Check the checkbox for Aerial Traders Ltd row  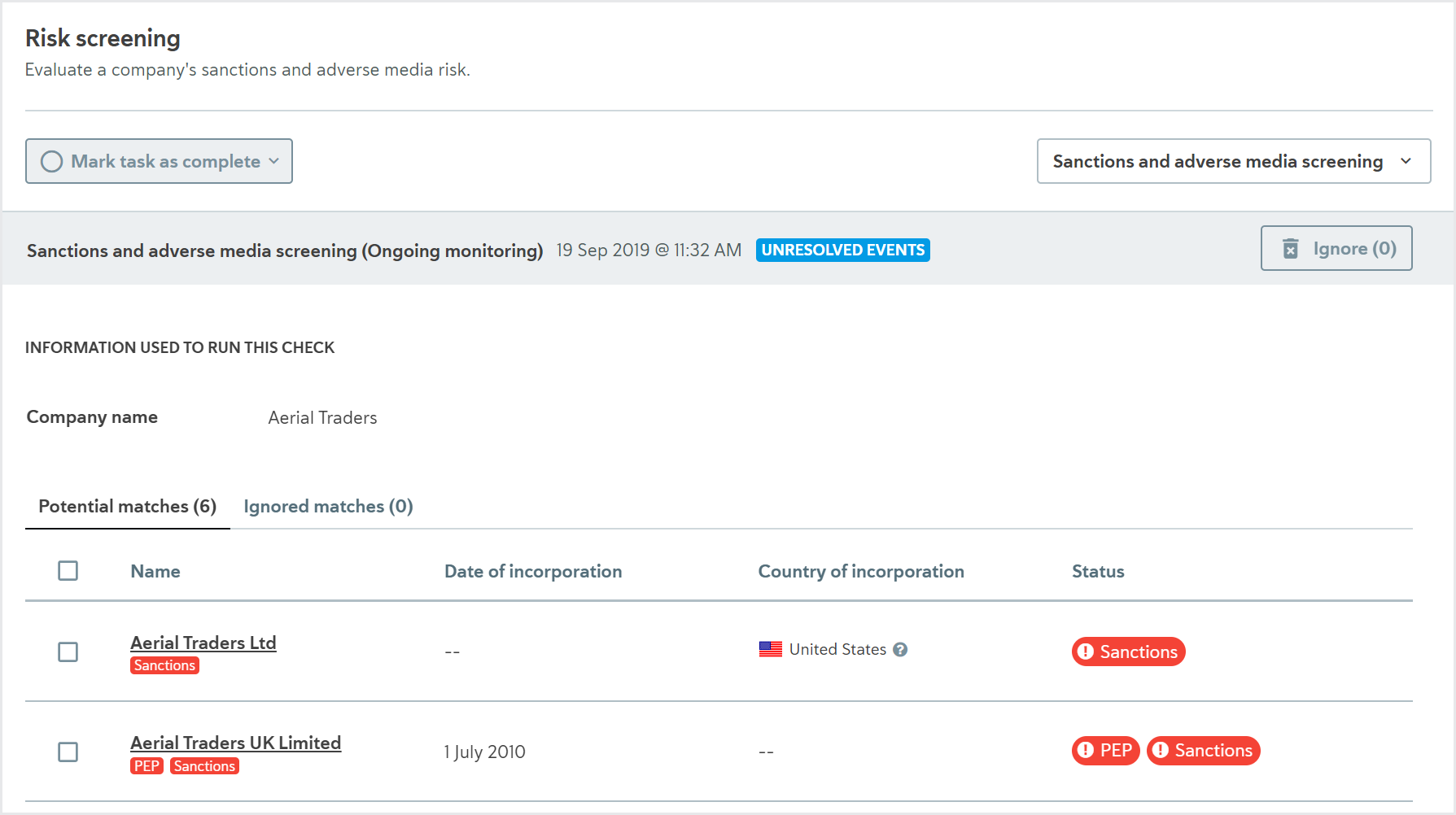(x=68, y=652)
